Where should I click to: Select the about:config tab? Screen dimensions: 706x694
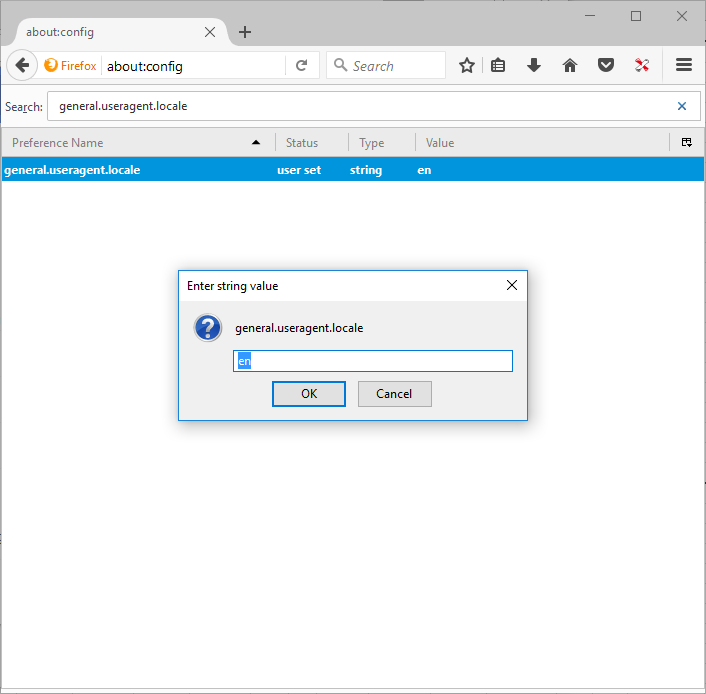pyautogui.click(x=100, y=32)
